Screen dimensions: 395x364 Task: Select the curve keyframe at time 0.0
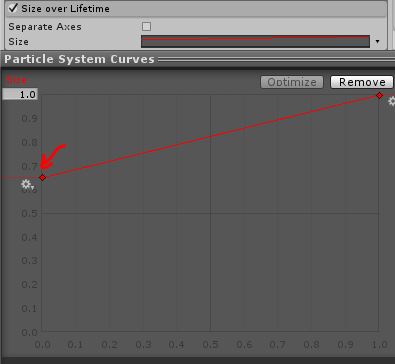pyautogui.click(x=42, y=178)
